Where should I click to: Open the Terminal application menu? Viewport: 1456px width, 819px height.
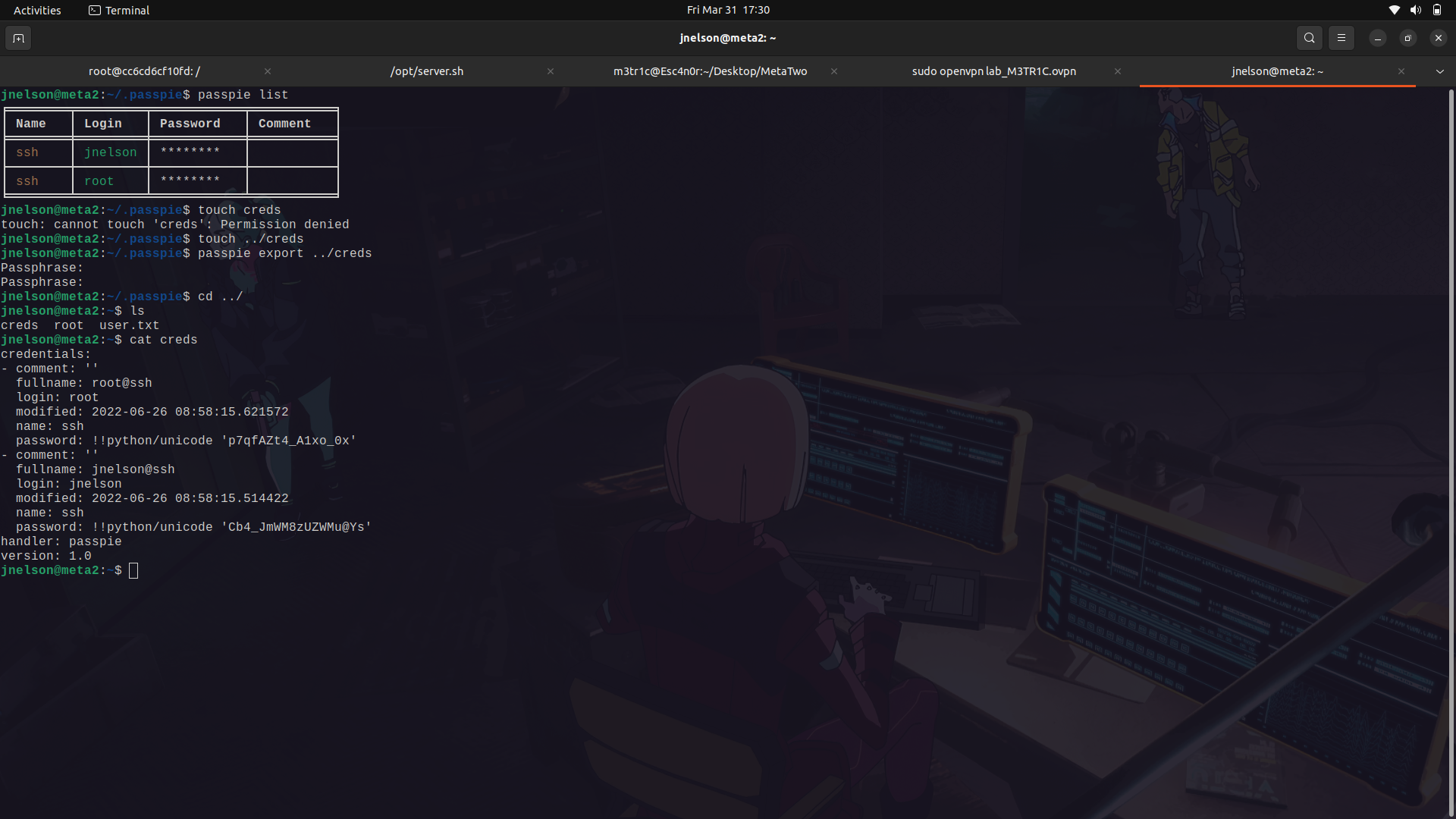tap(126, 10)
